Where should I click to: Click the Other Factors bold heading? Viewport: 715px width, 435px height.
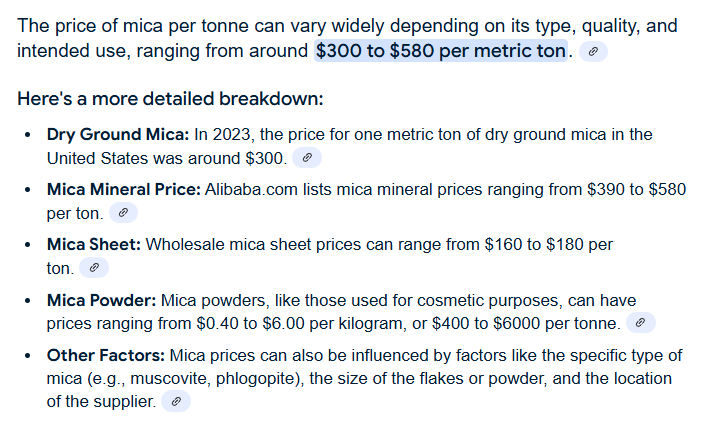pos(106,355)
